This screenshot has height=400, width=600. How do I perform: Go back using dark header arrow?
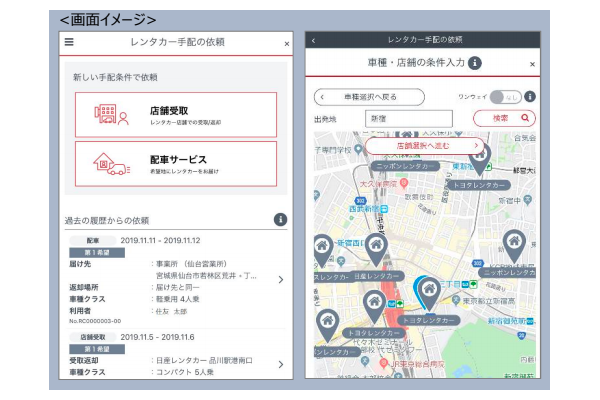313,40
